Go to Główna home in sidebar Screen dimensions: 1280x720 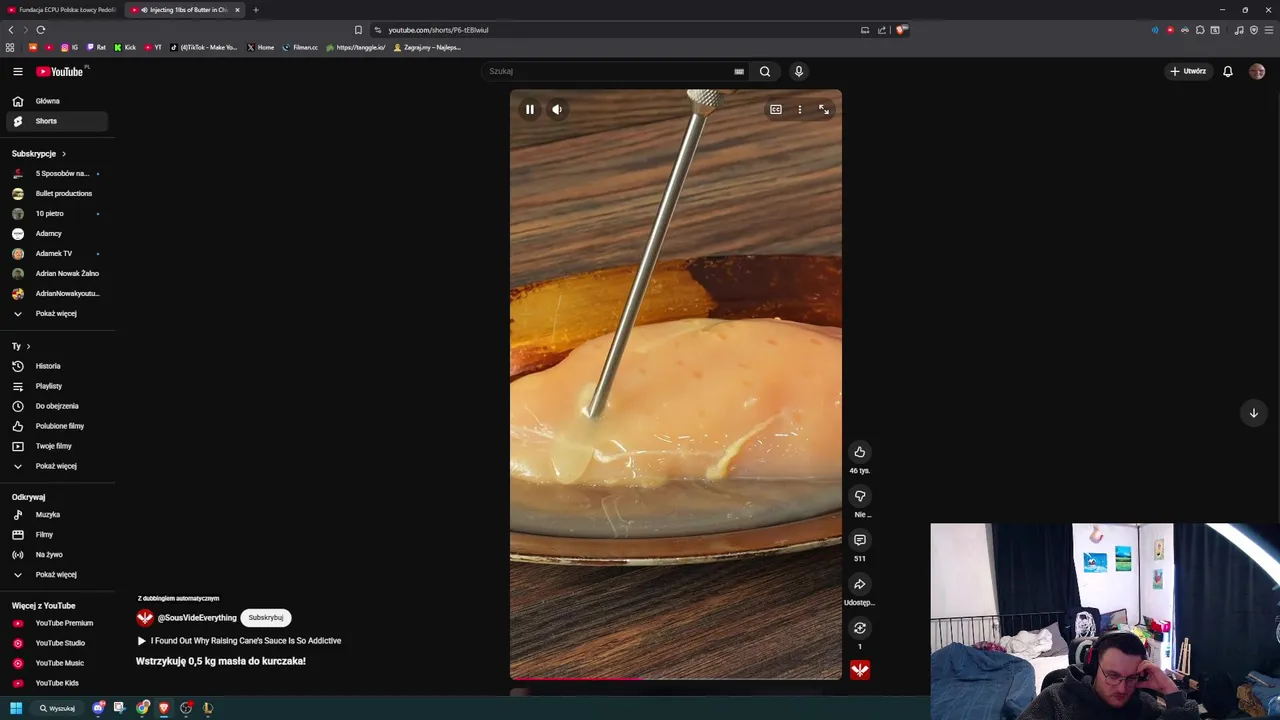[x=57, y=101]
